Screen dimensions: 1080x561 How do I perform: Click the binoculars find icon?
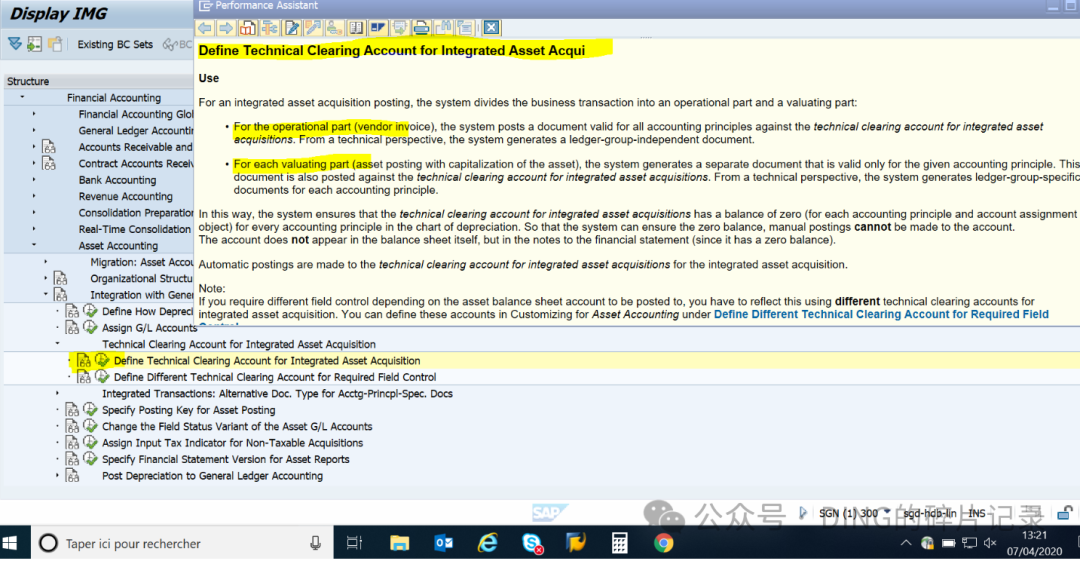tap(443, 28)
